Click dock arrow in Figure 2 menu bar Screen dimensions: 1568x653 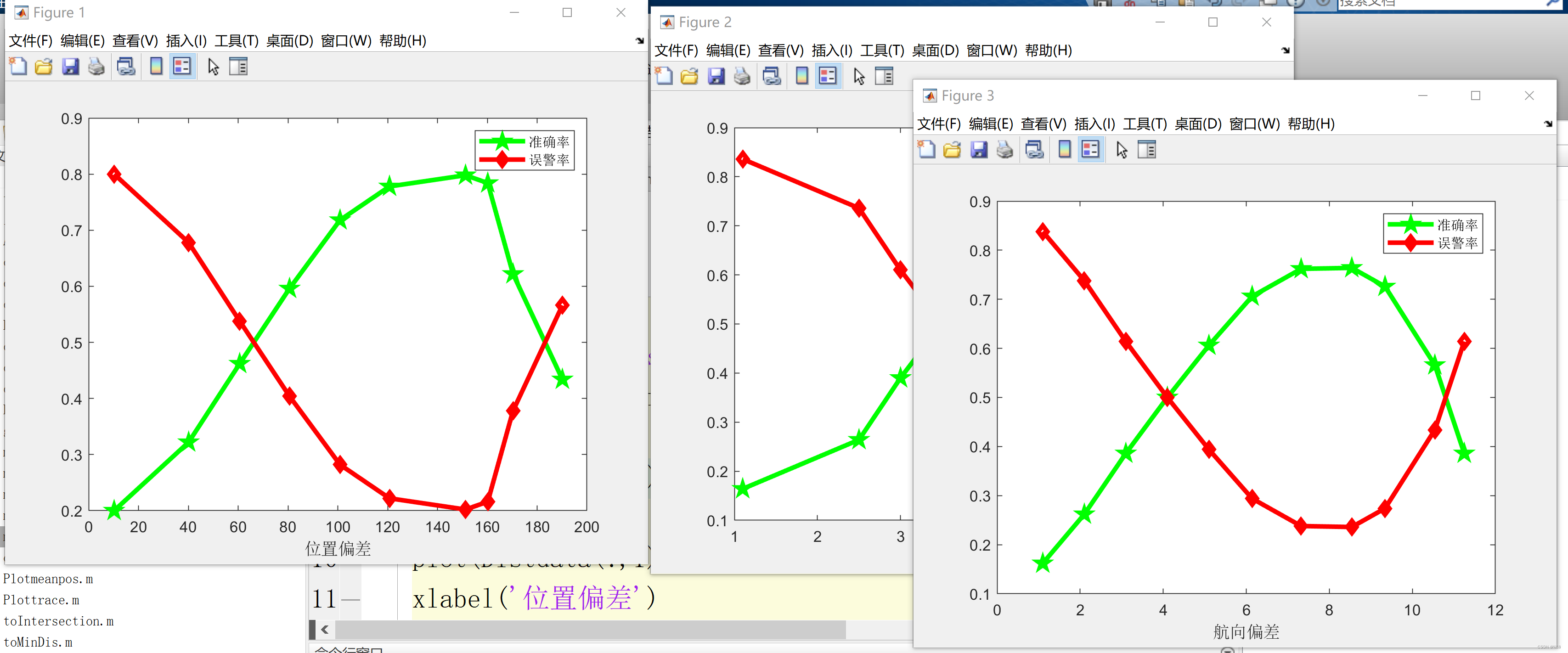pos(1285,51)
